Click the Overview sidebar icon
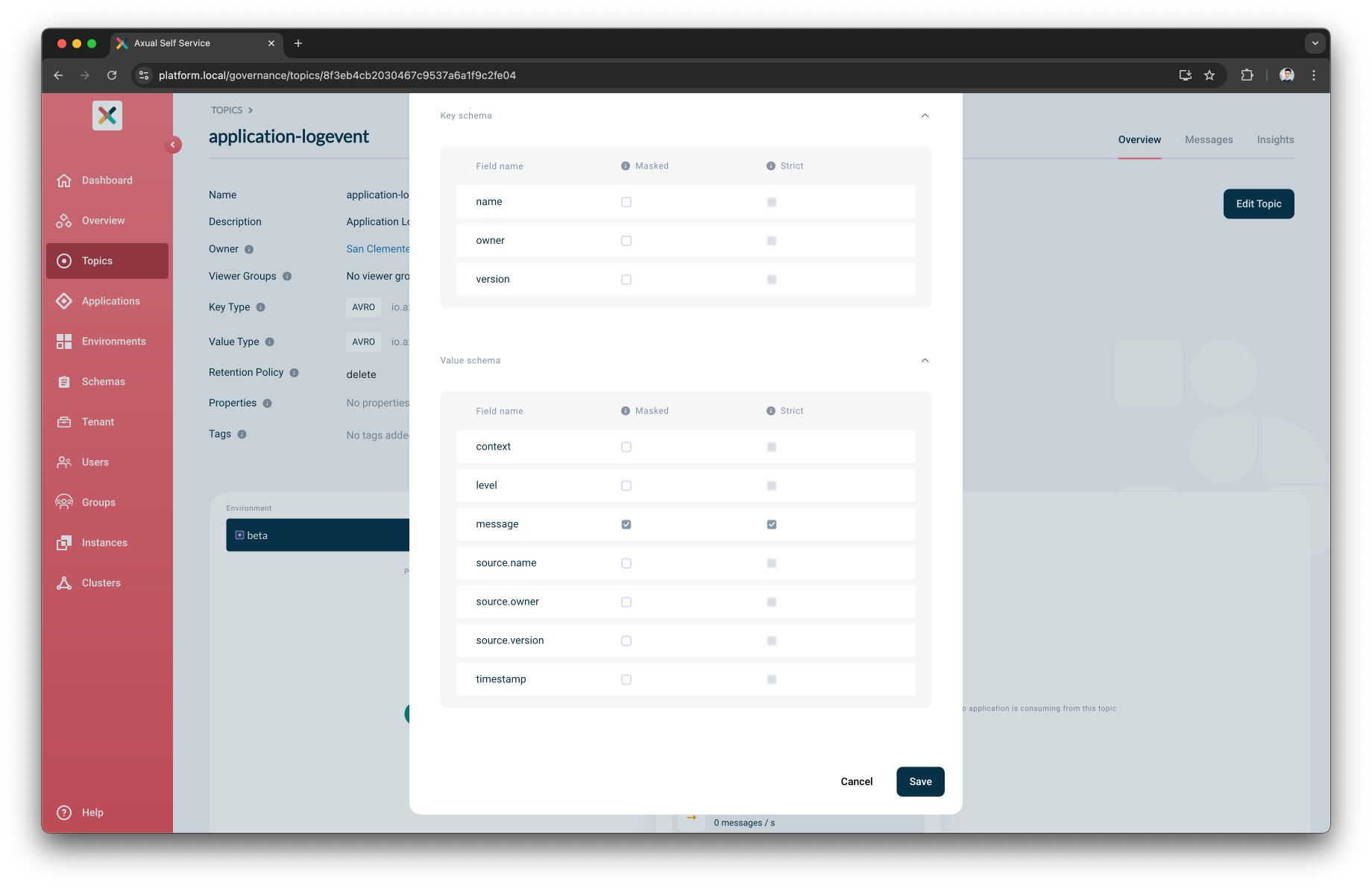This screenshot has height=888, width=1372. click(x=64, y=221)
